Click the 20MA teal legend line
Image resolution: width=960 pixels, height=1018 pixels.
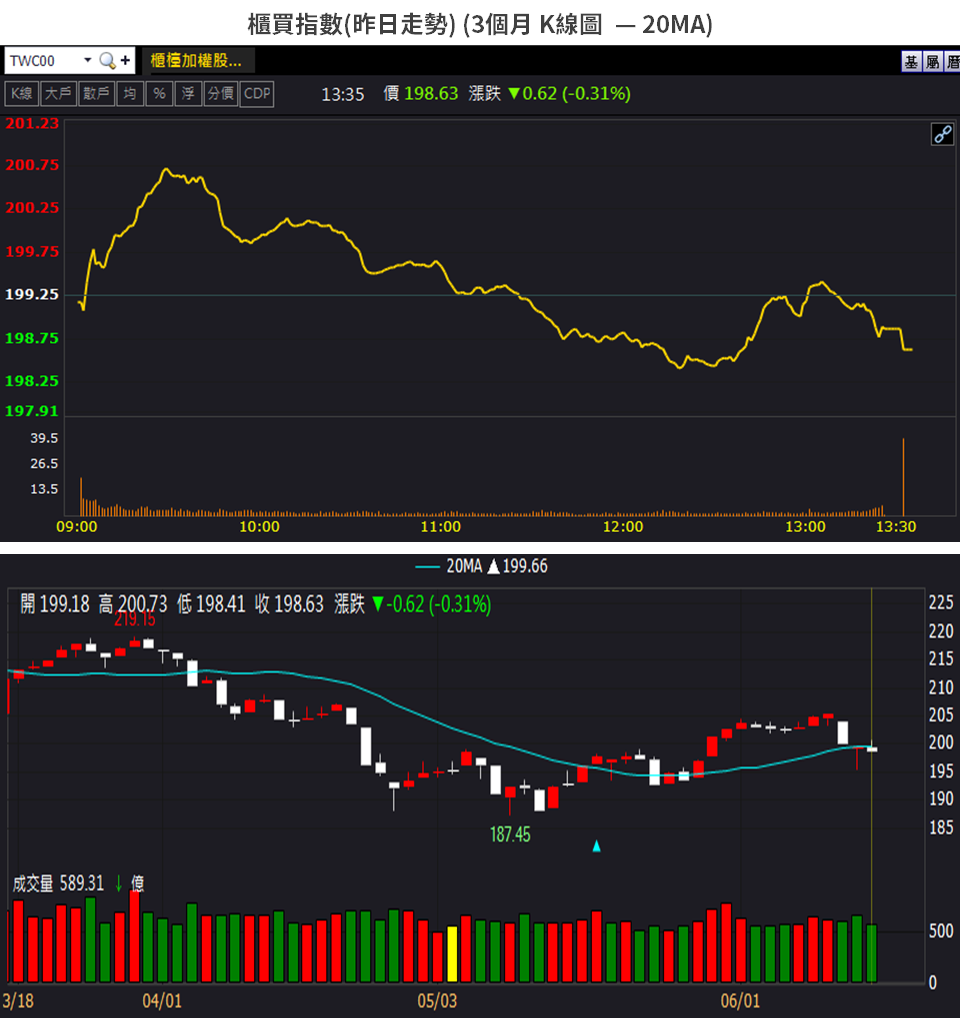tap(427, 567)
